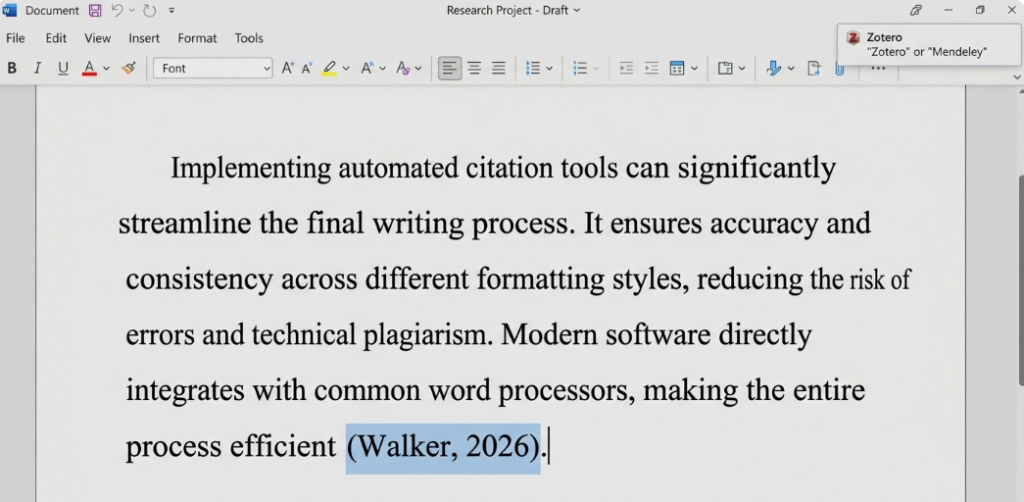The width and height of the screenshot is (1024, 502).
Task: Click the Increase Font Size icon
Action: click(x=288, y=69)
